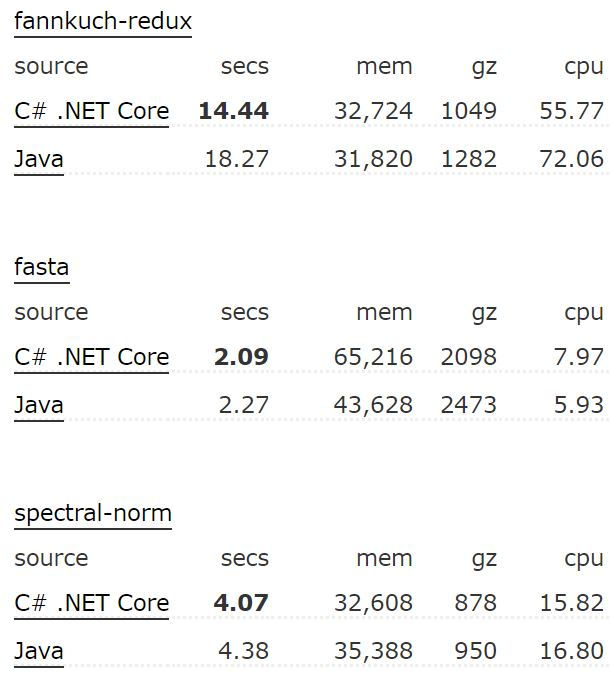Click the Java link under fasta
611x675 pixels.
click(39, 404)
